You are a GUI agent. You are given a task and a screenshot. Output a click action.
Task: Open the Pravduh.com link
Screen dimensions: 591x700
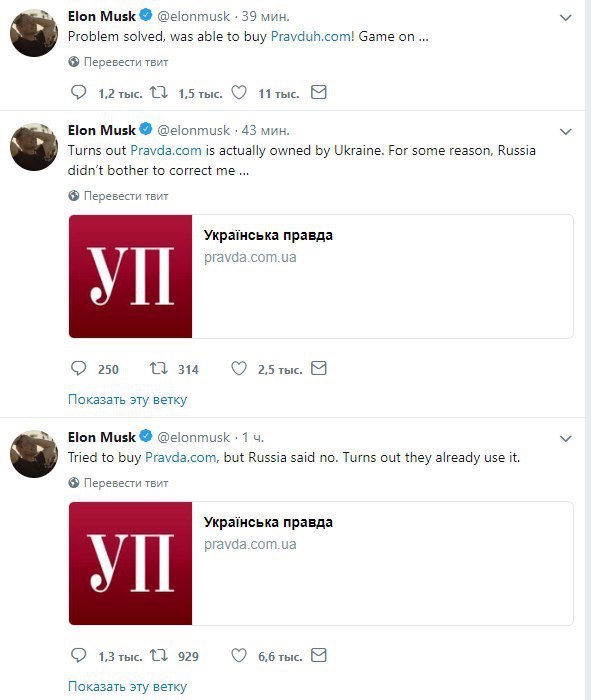(311, 36)
